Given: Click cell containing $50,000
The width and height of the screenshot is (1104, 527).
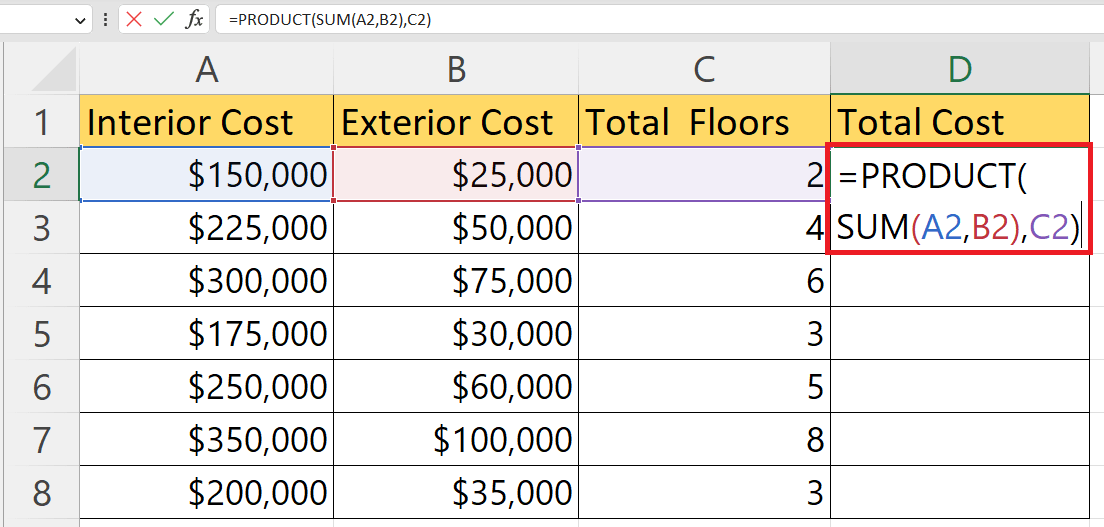Looking at the screenshot, I should coord(456,228).
